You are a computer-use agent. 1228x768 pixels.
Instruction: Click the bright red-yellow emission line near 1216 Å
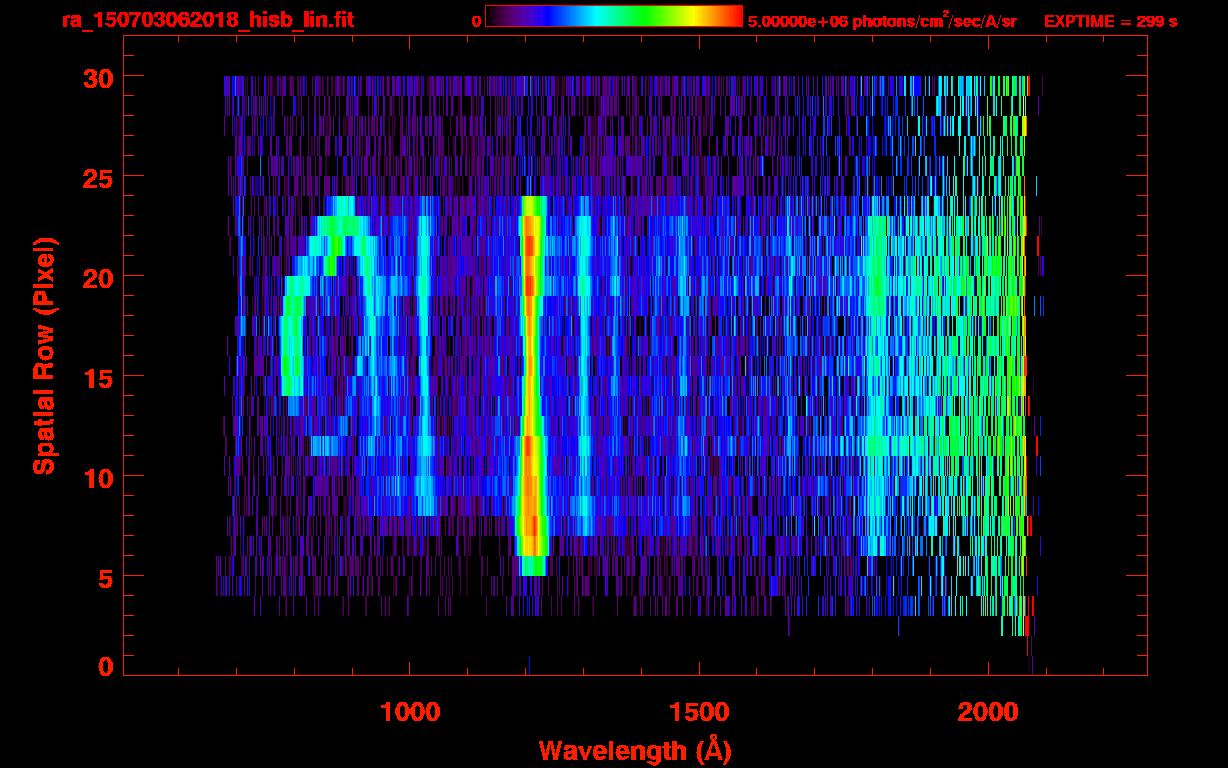point(531,380)
